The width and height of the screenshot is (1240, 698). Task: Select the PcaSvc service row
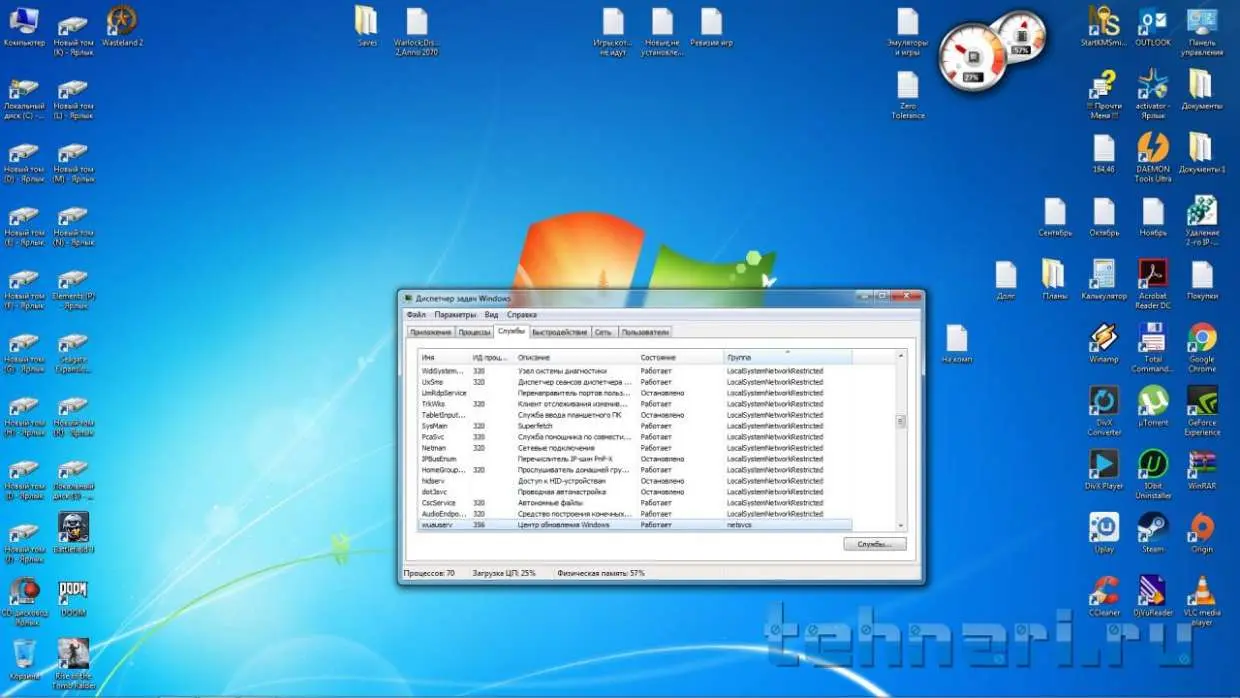click(x=635, y=437)
